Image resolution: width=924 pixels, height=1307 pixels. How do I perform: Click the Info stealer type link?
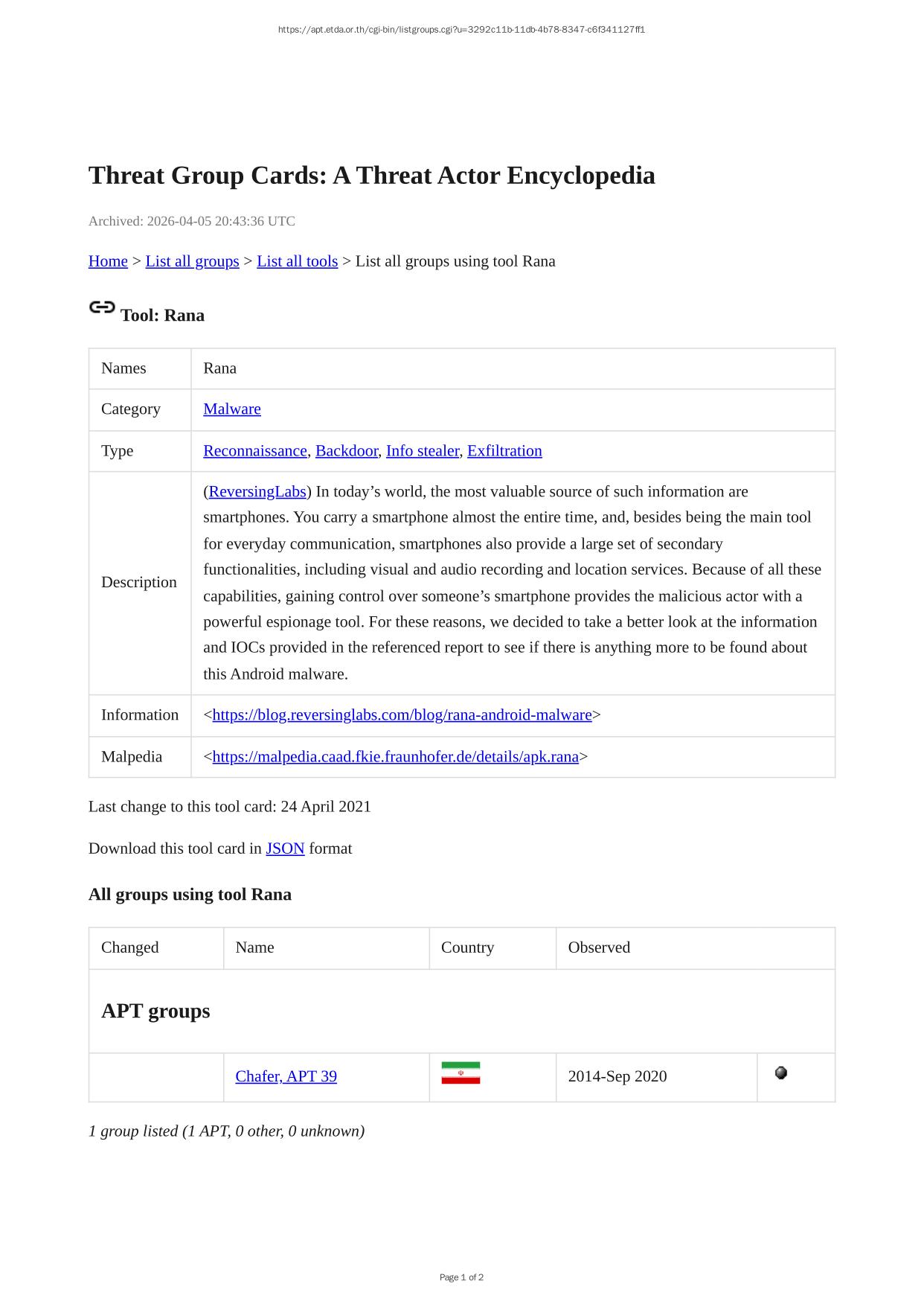click(422, 450)
